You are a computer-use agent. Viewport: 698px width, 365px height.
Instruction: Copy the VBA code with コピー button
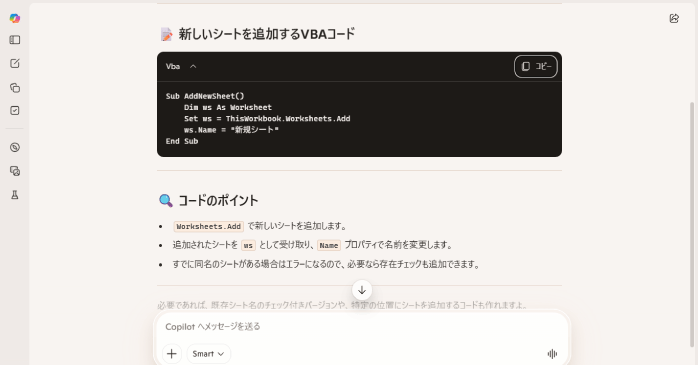[x=536, y=66]
